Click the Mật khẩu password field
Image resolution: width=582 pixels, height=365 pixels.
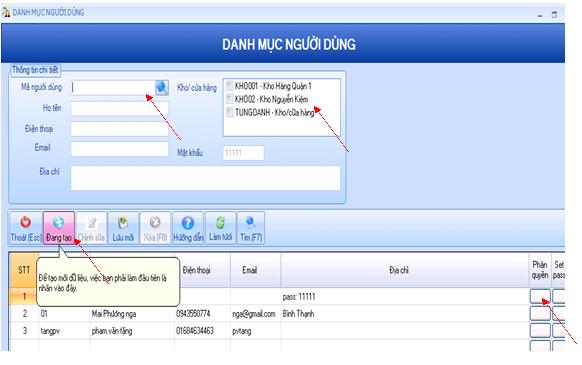click(x=243, y=153)
